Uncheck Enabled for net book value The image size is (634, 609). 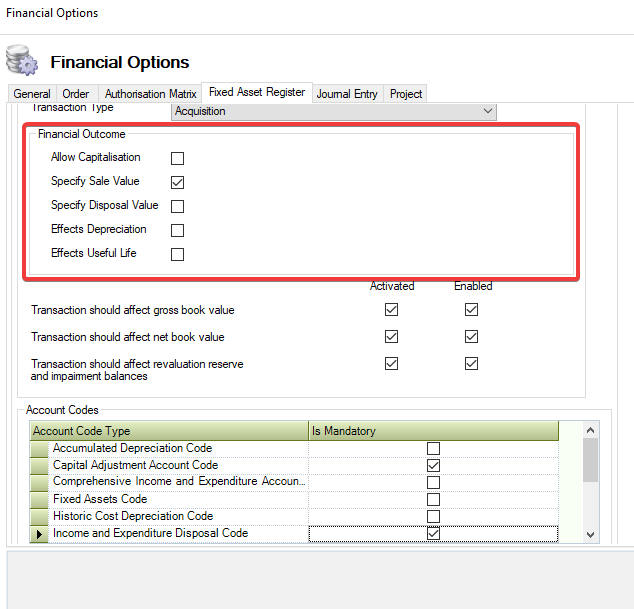click(x=471, y=337)
